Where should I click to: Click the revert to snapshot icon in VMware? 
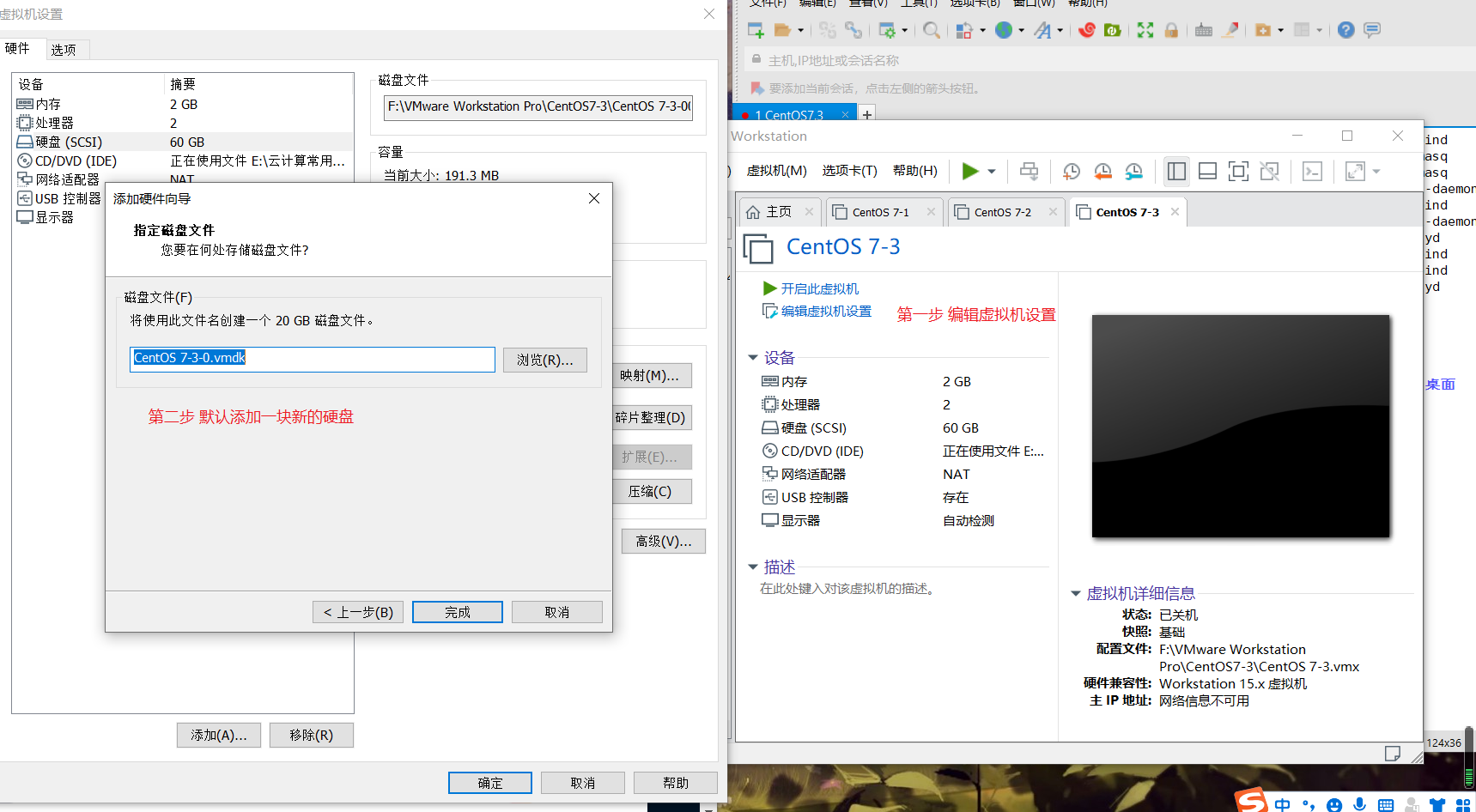click(1103, 171)
